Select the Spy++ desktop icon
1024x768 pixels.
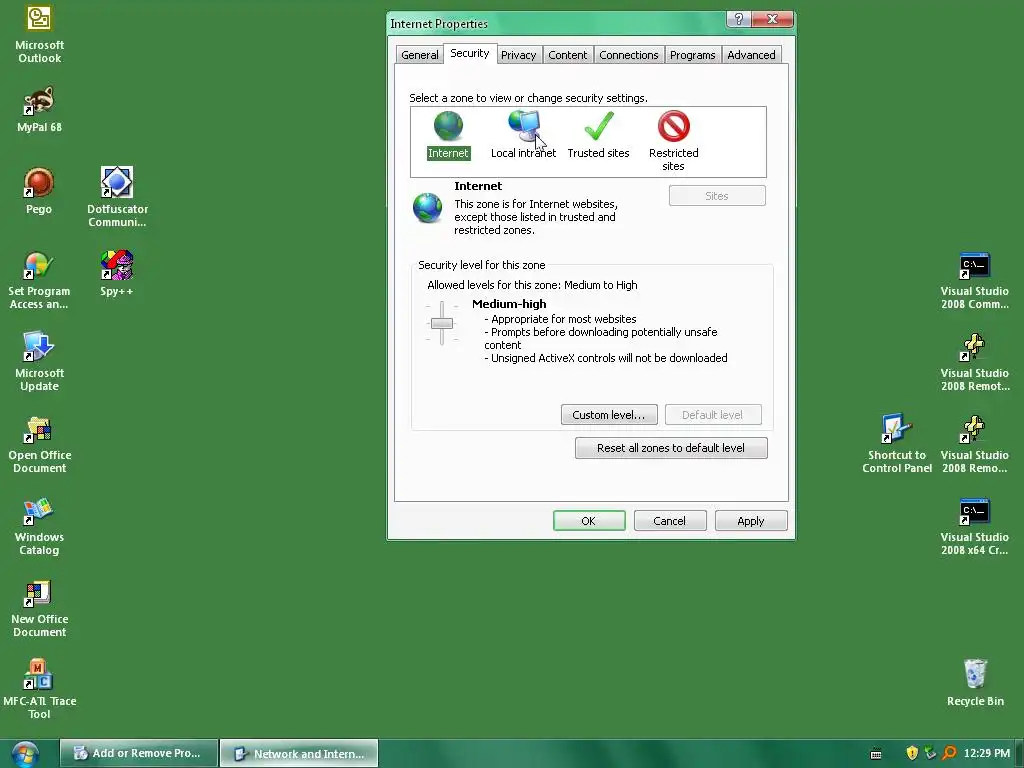(x=117, y=273)
